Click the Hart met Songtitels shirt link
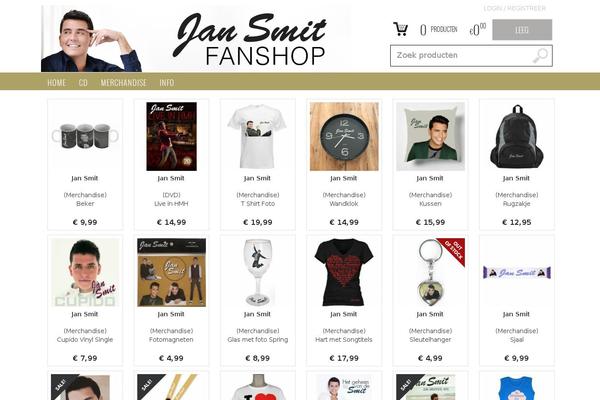Screen dimensions: 600x400 tap(344, 340)
